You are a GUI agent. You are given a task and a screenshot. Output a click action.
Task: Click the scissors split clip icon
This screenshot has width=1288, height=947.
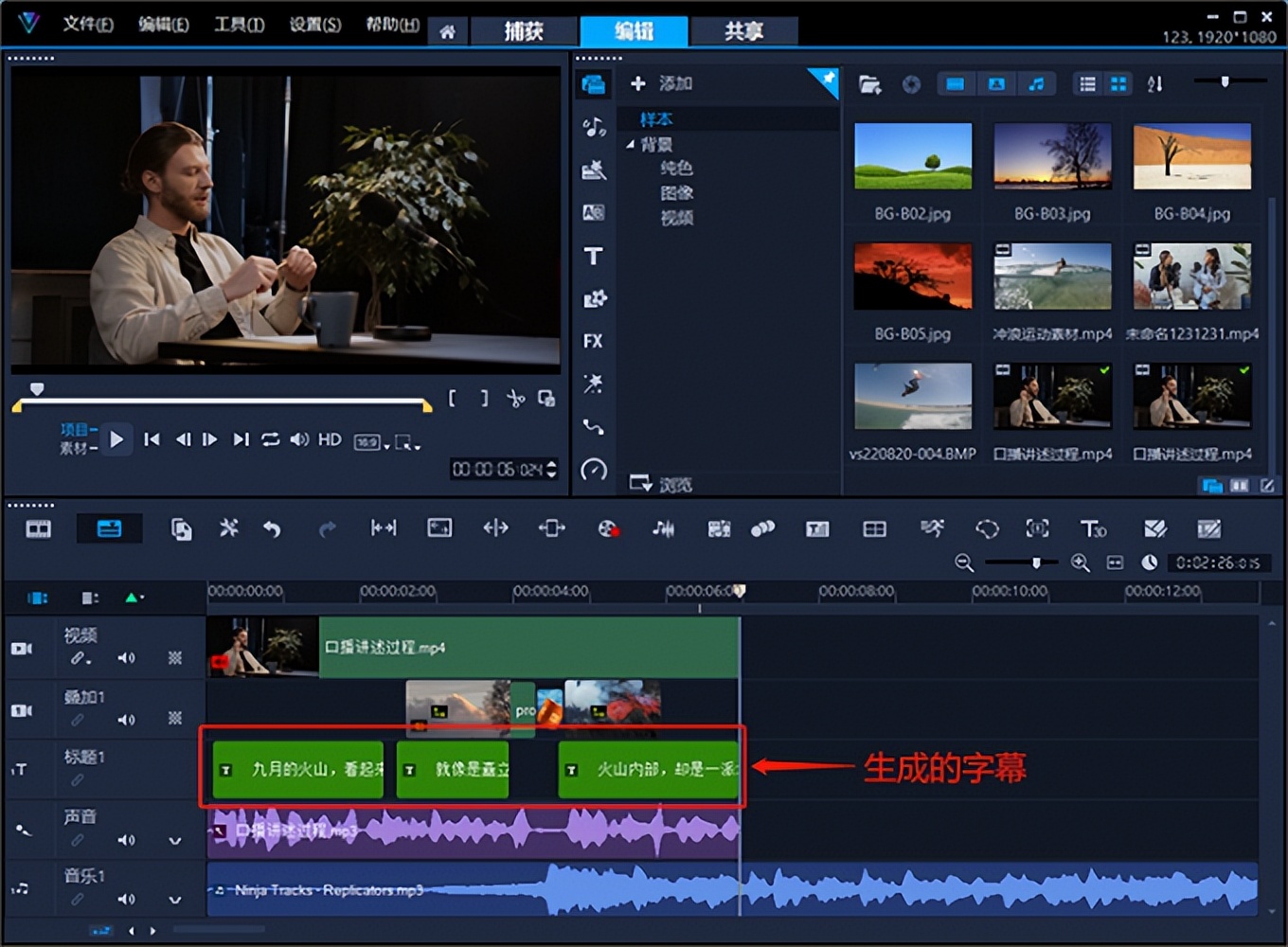tap(515, 399)
